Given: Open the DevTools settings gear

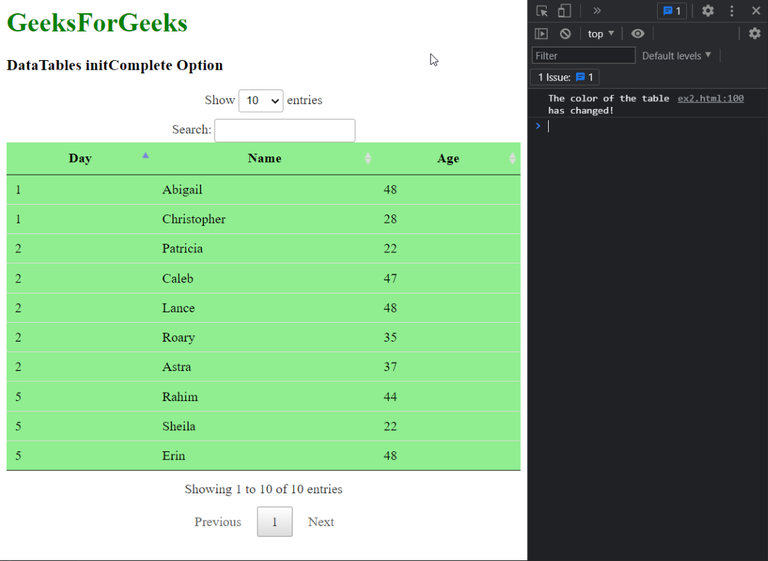Looking at the screenshot, I should coord(707,11).
